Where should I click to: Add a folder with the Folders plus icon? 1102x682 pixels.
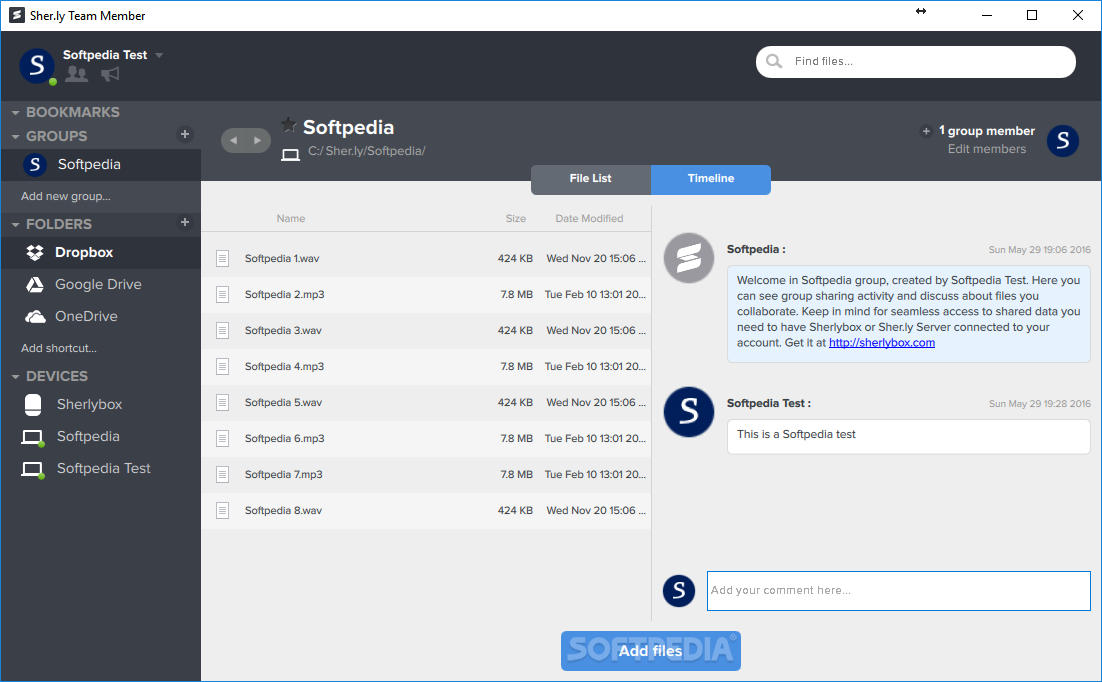pos(185,222)
